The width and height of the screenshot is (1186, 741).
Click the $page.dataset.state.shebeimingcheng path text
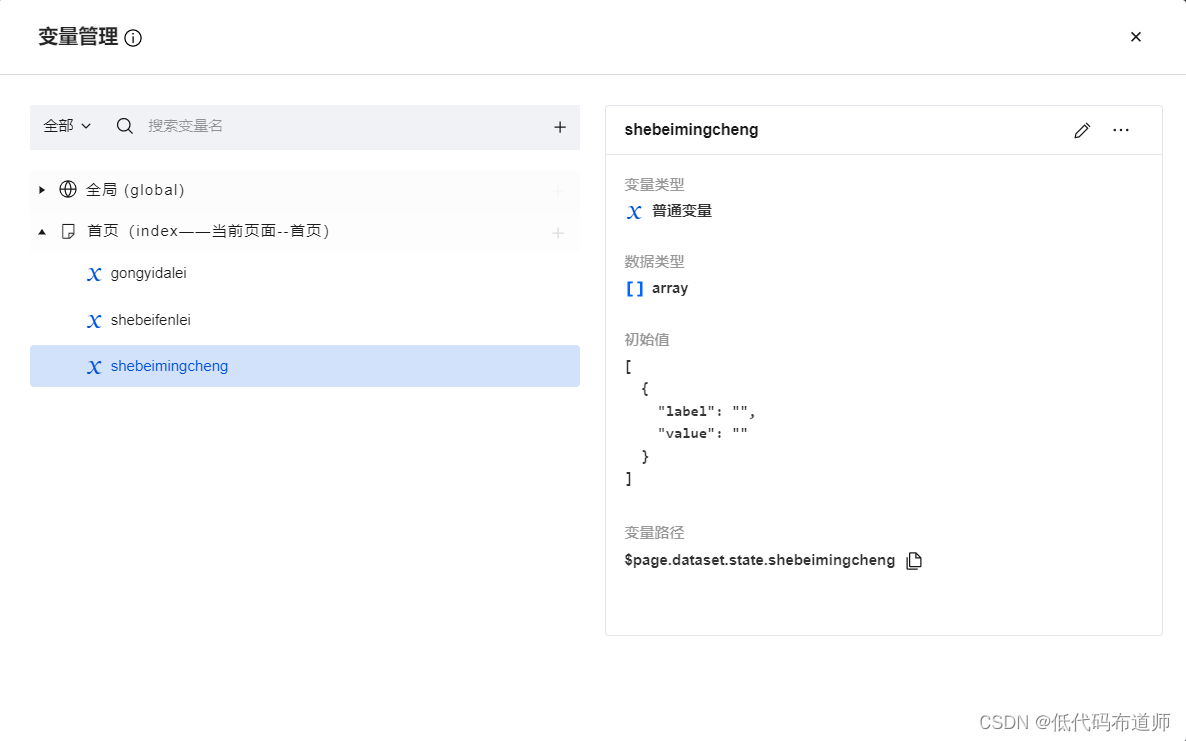pyautogui.click(x=759, y=560)
